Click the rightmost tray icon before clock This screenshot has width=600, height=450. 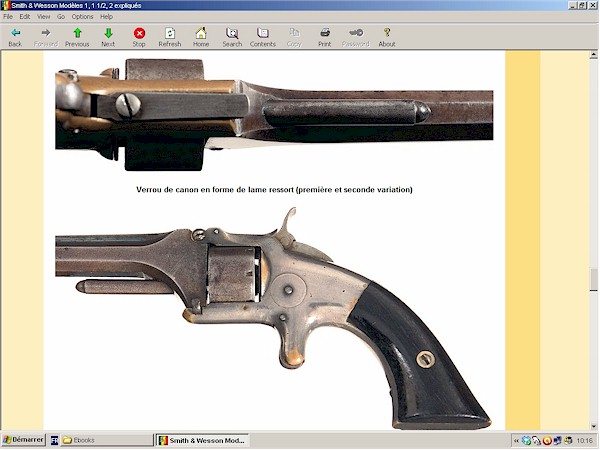click(x=568, y=441)
